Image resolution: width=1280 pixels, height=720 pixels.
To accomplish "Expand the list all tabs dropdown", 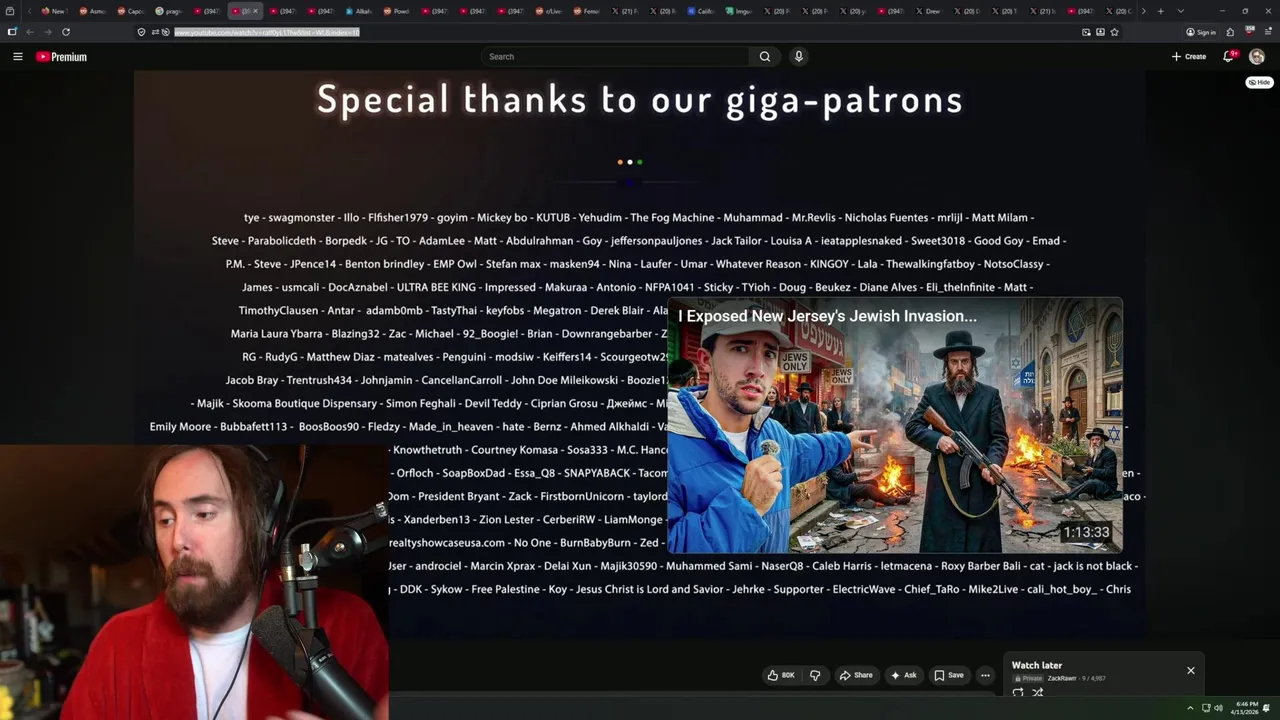I will click(1181, 11).
